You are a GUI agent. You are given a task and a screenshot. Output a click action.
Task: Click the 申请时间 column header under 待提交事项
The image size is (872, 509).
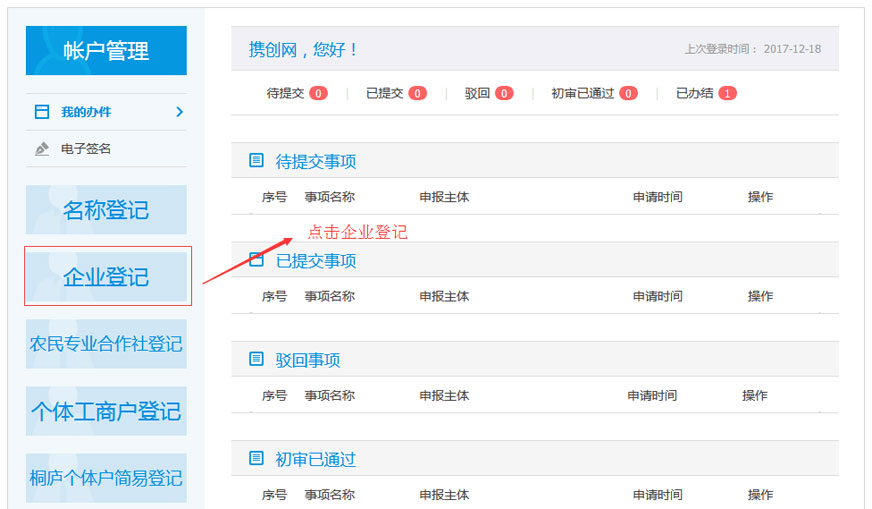click(657, 197)
